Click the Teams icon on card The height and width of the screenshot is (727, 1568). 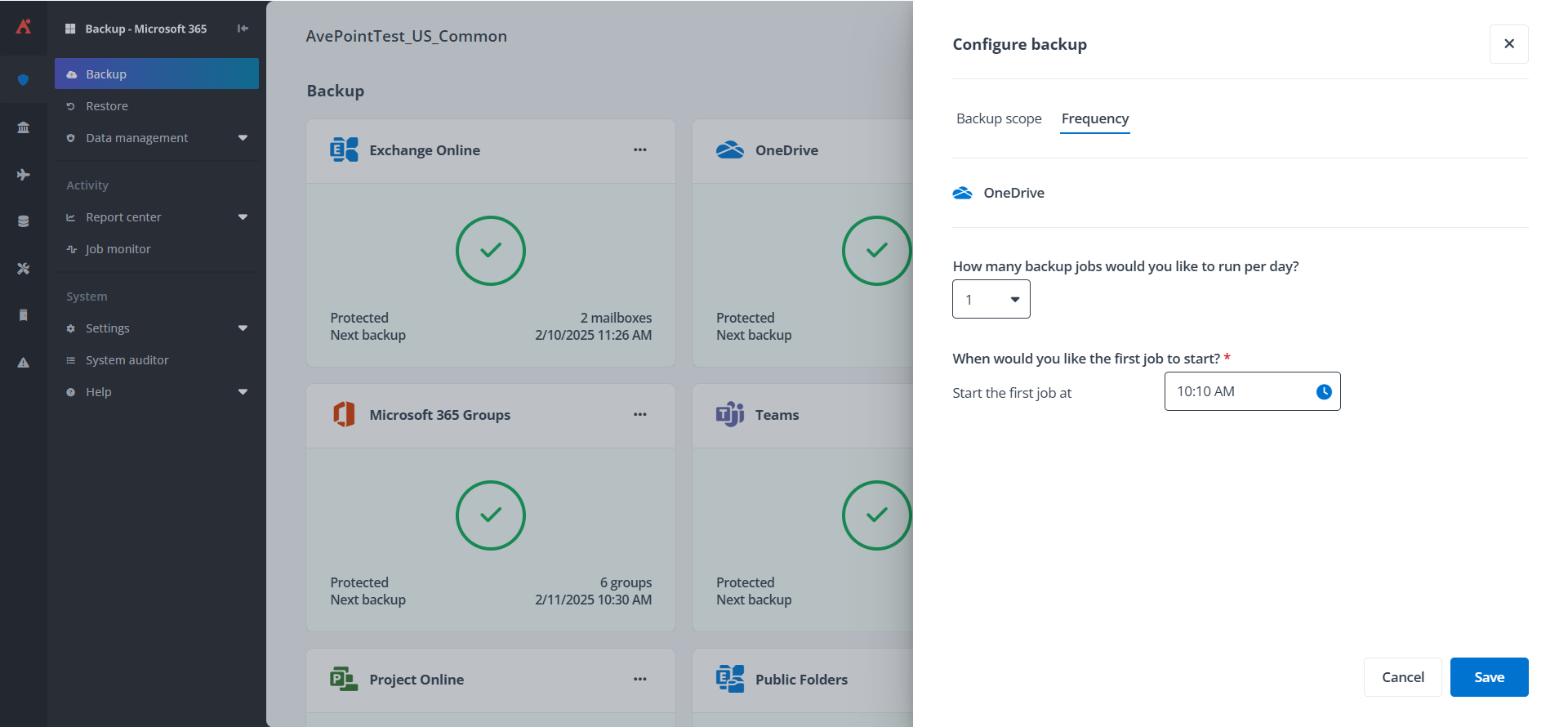point(730,414)
